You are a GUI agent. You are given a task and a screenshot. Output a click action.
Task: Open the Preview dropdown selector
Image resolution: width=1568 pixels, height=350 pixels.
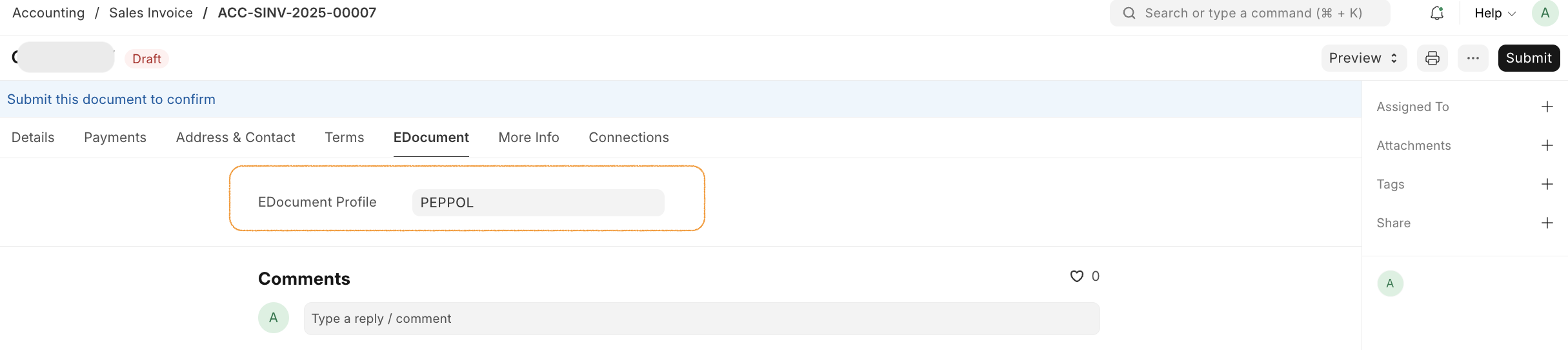pos(1363,58)
